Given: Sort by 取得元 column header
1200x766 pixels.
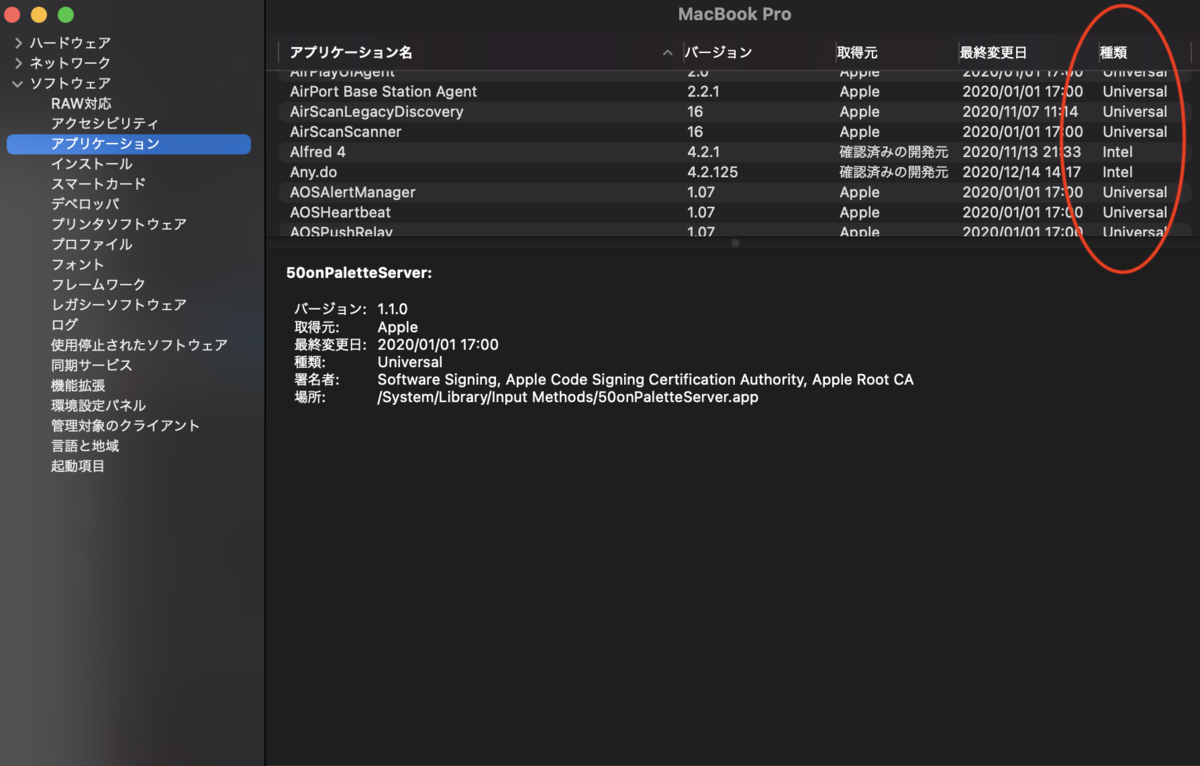Looking at the screenshot, I should (858, 52).
